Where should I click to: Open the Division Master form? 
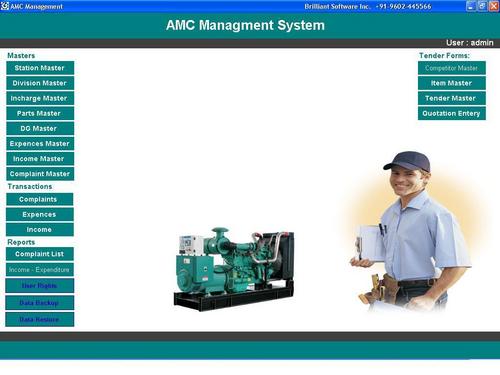pos(40,83)
